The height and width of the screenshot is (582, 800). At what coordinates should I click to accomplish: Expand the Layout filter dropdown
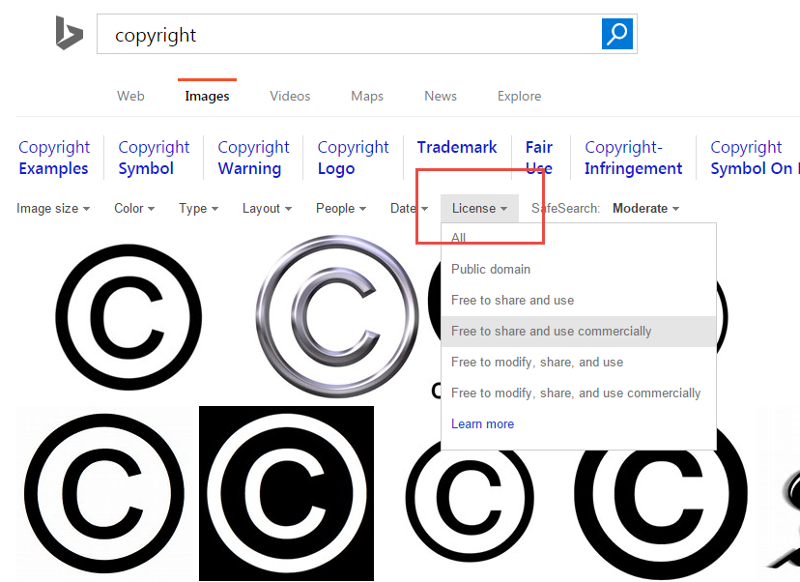click(x=266, y=209)
